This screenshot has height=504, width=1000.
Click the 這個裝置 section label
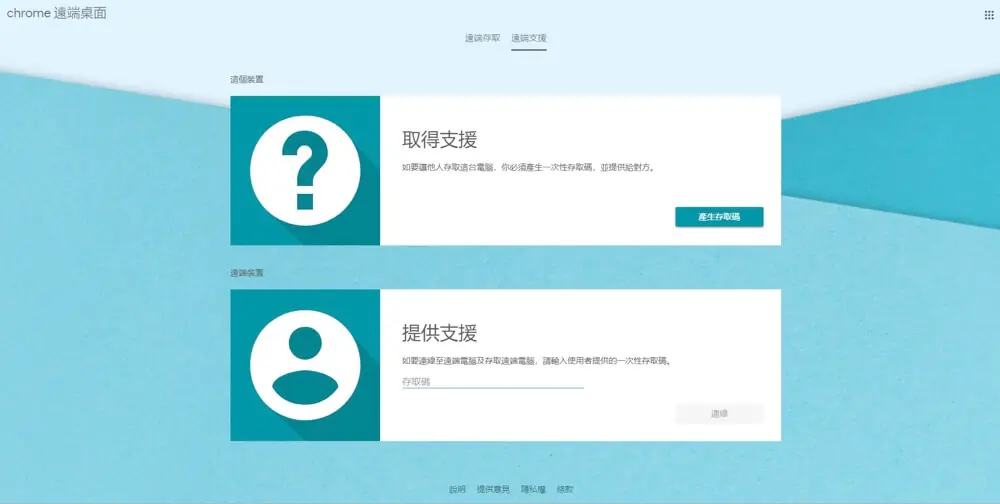(x=247, y=80)
